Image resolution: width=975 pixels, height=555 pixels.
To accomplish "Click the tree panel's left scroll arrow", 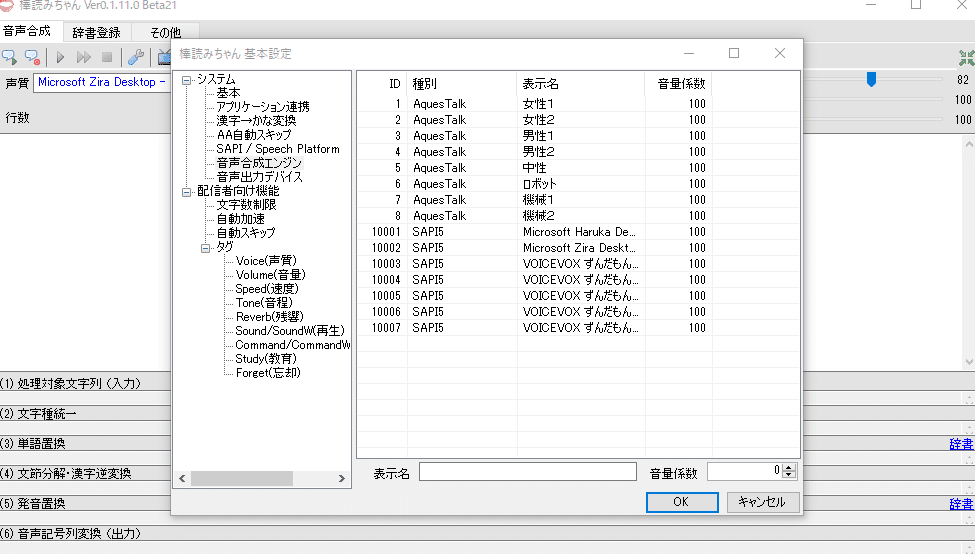I will 182,479.
